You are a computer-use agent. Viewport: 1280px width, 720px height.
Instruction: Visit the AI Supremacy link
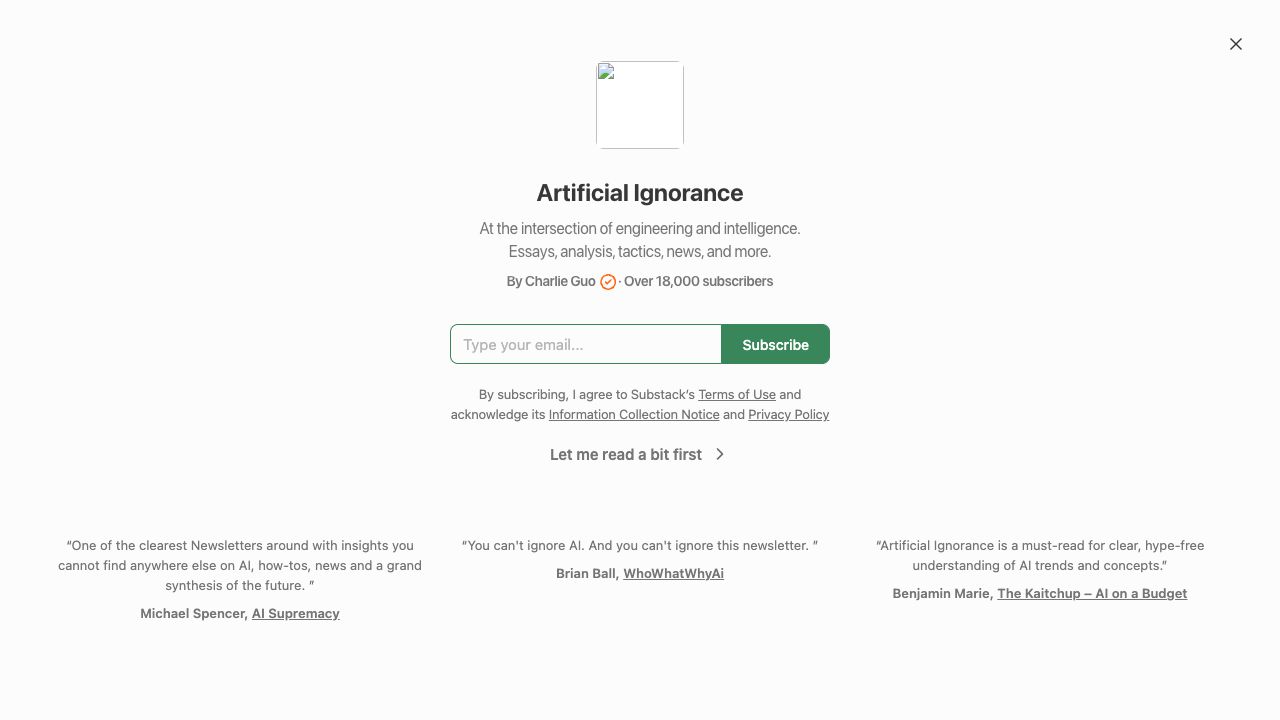pyautogui.click(x=295, y=613)
